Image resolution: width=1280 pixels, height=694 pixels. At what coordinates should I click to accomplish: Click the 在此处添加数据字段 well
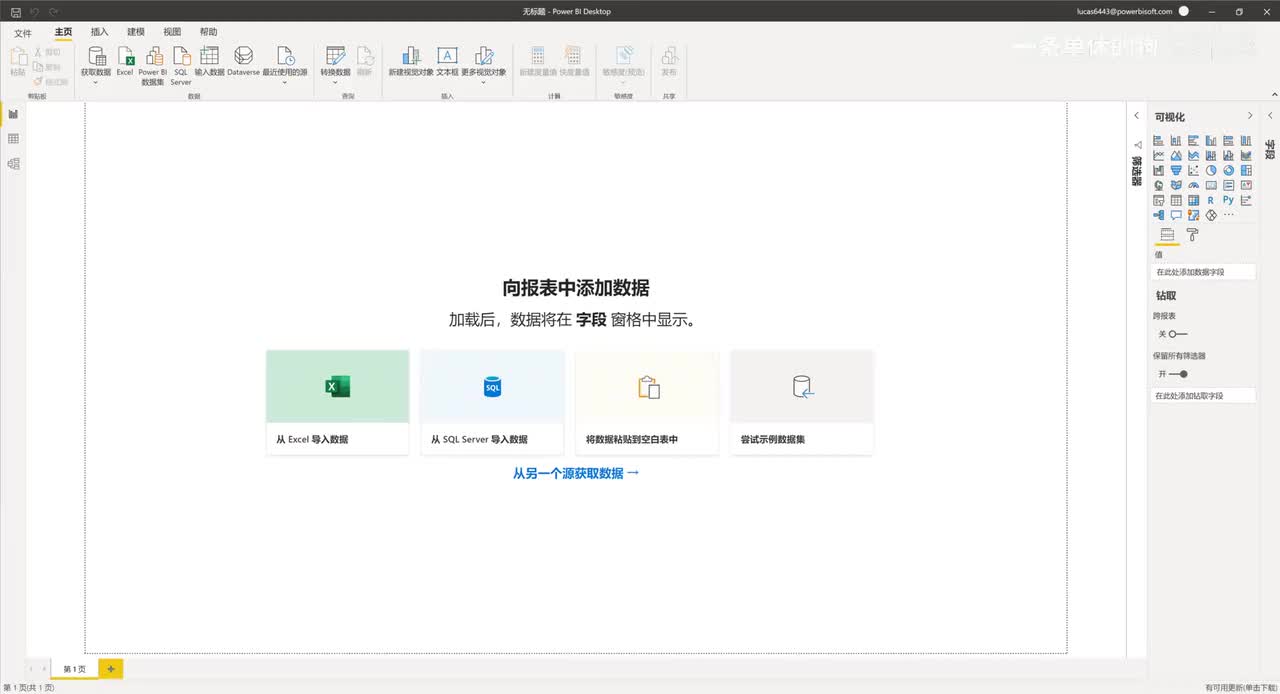1204,271
